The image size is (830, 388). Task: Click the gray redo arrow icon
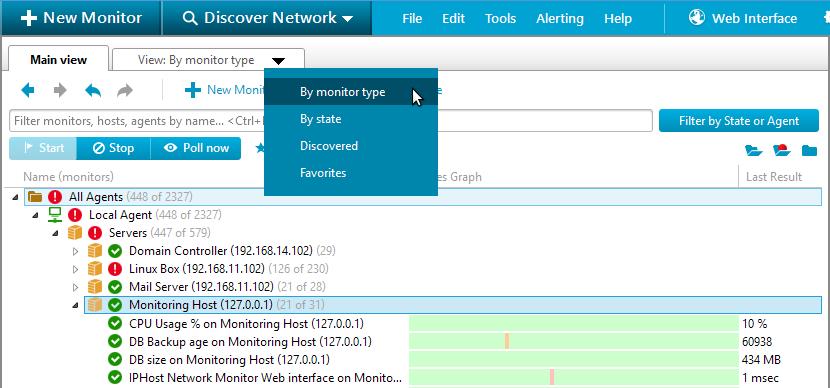pyautogui.click(x=125, y=91)
